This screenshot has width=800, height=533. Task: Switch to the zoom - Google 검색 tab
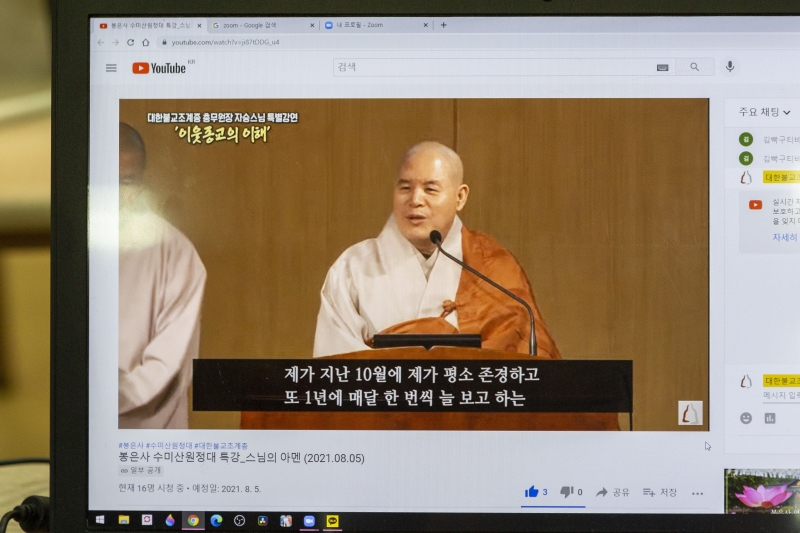click(262, 25)
